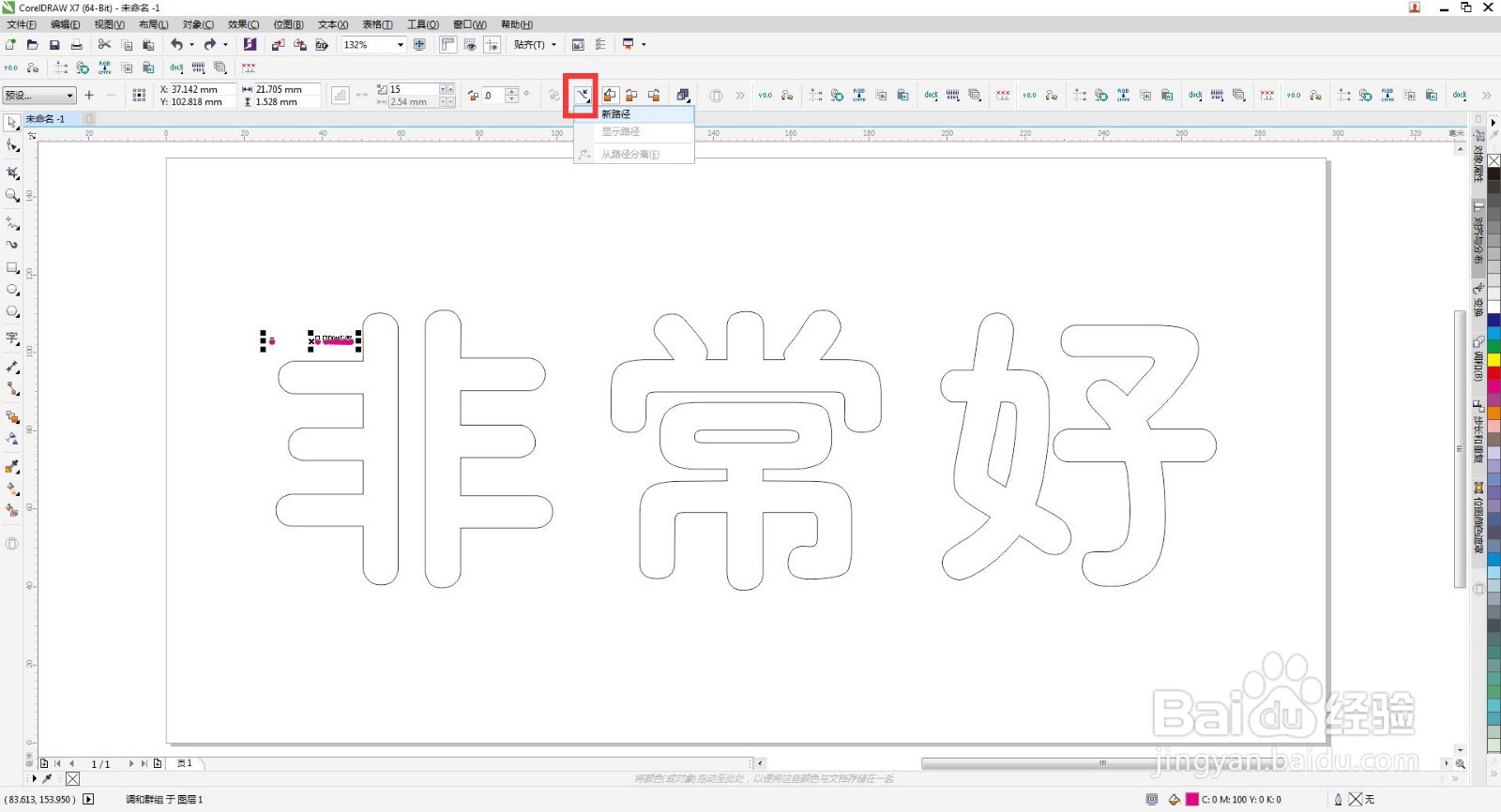1501x812 pixels.
Task: Toggle Show Guidelines button
Action: coord(492,44)
